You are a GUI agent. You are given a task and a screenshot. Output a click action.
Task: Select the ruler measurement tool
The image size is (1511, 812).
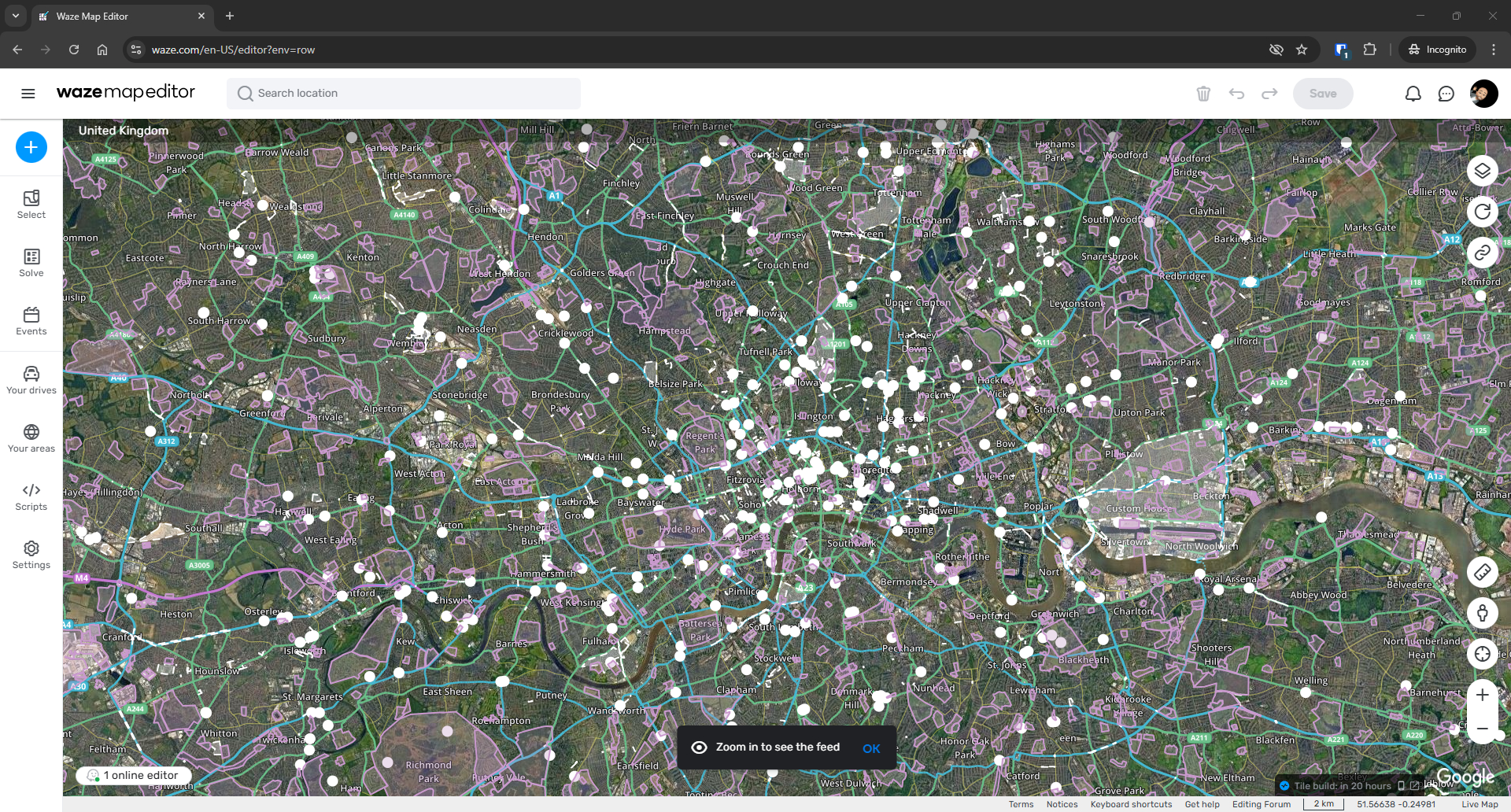(1482, 572)
